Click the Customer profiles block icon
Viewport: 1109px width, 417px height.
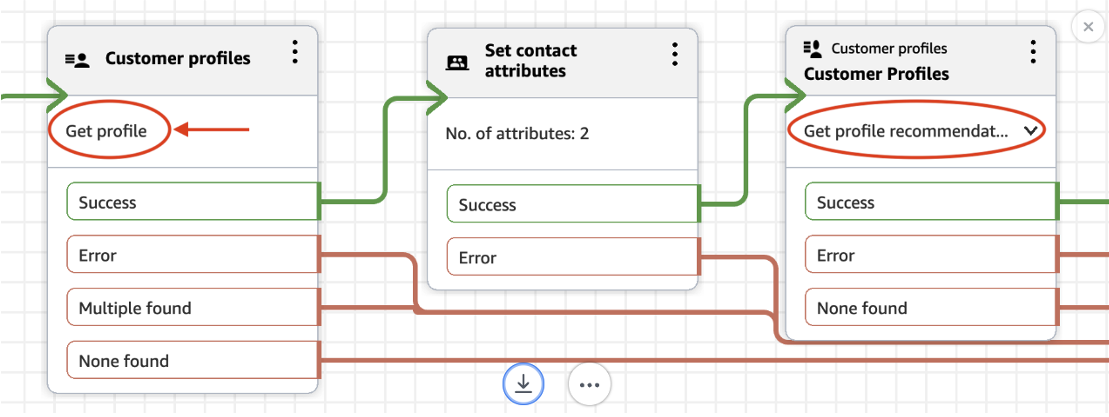click(x=77, y=59)
